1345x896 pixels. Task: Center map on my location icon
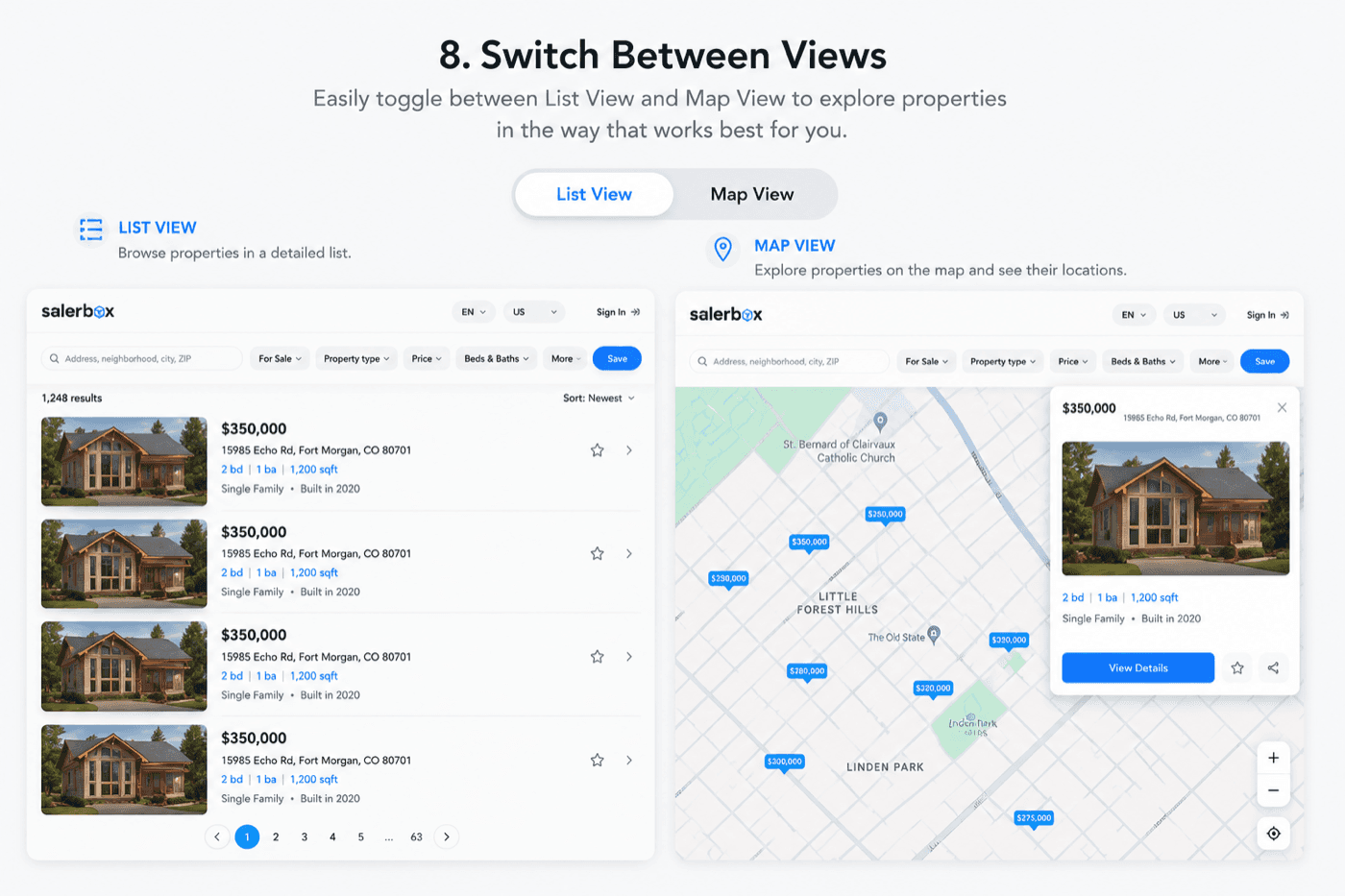[x=1273, y=834]
